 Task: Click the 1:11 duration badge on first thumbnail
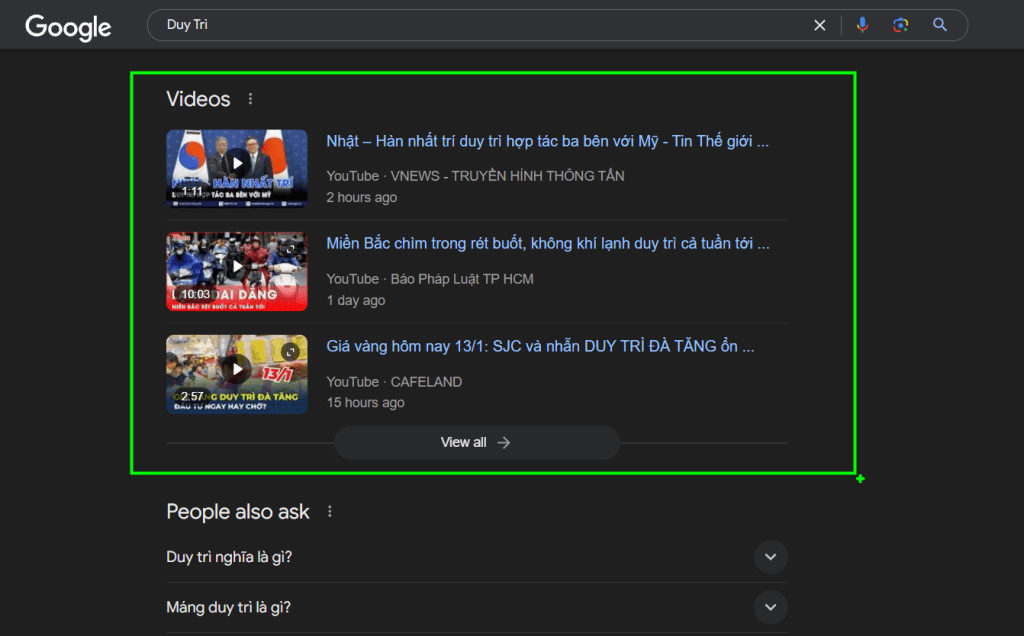tap(191, 191)
